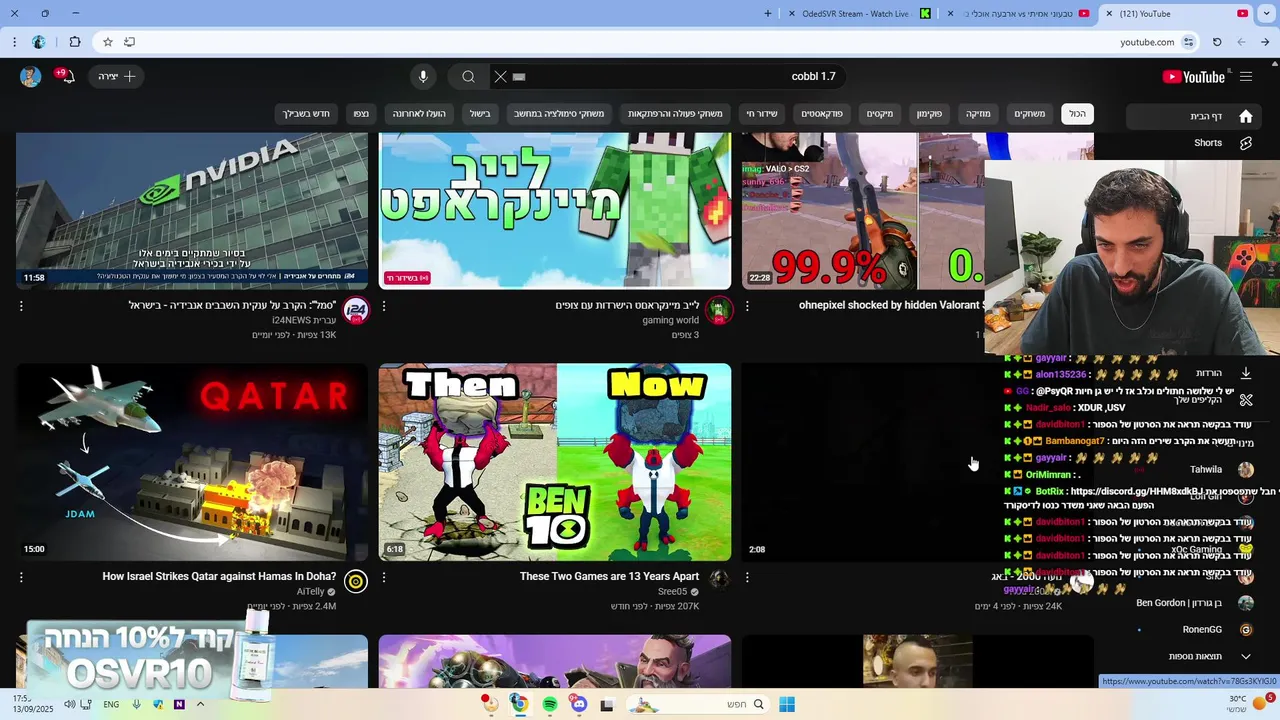This screenshot has height=720, width=1280.
Task: Open Spotify from the taskbar
Action: point(550,705)
